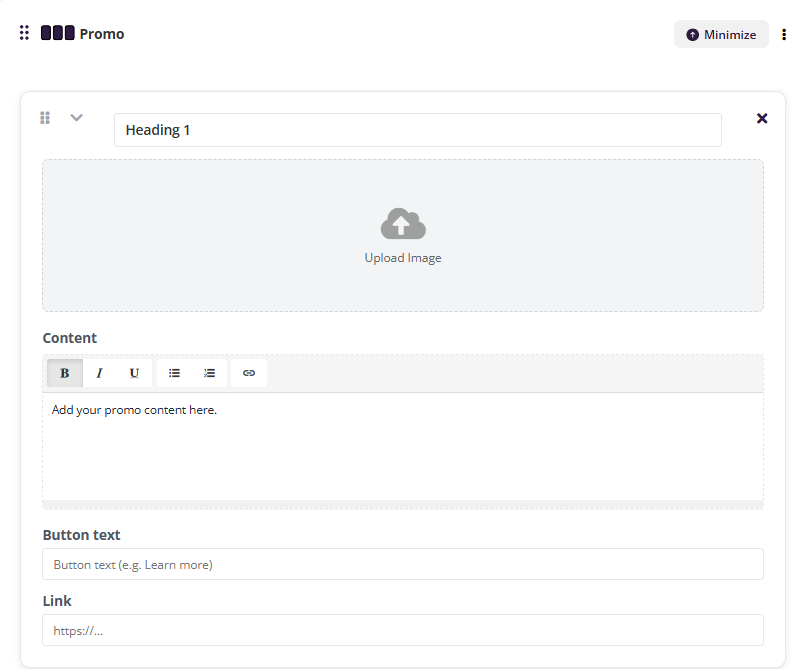Click the Upload Image cloud icon
This screenshot has width=803, height=669.
403,223
